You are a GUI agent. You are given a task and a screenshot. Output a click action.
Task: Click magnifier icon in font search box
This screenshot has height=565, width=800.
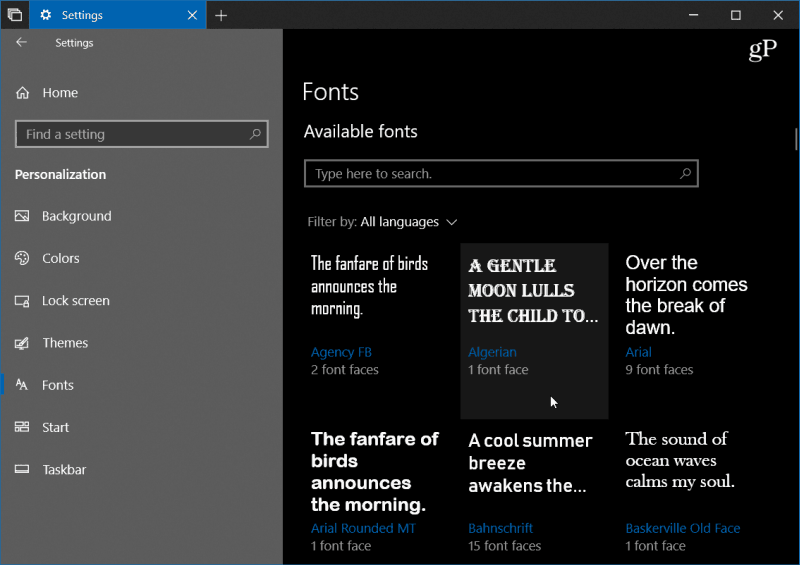pyautogui.click(x=685, y=174)
